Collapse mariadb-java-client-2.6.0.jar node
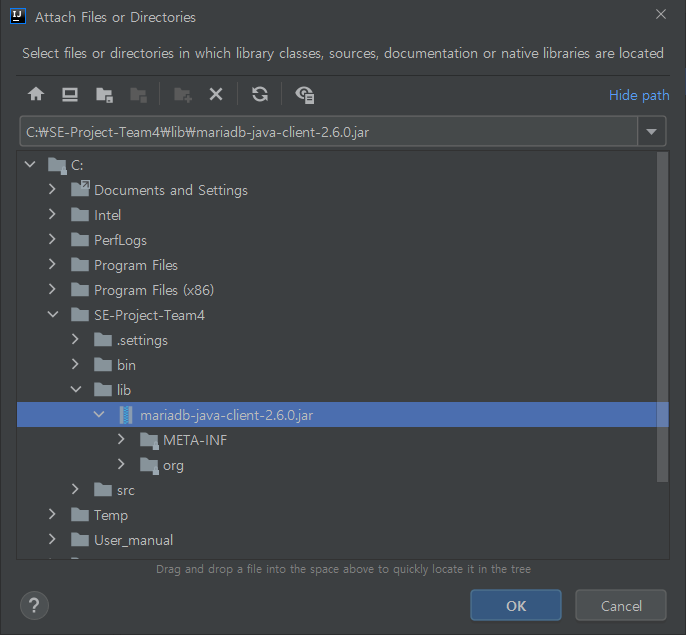 pos(99,414)
